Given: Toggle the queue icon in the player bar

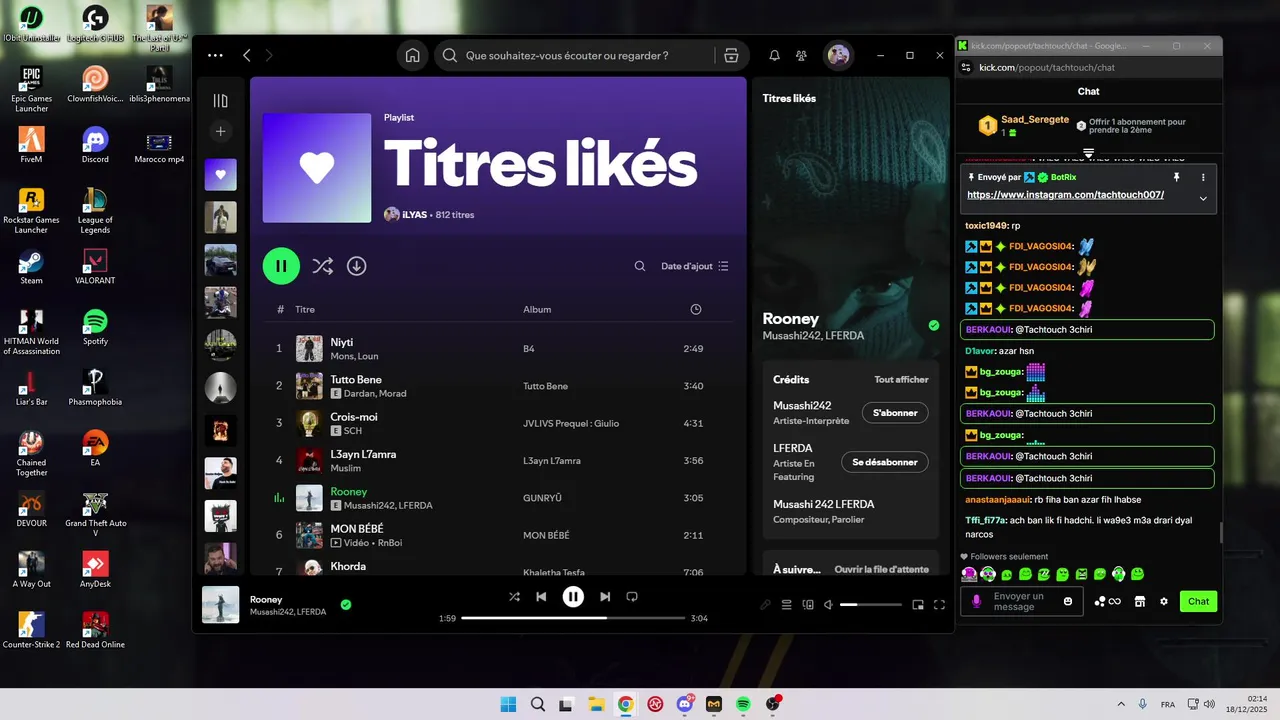Looking at the screenshot, I should click(x=787, y=605).
